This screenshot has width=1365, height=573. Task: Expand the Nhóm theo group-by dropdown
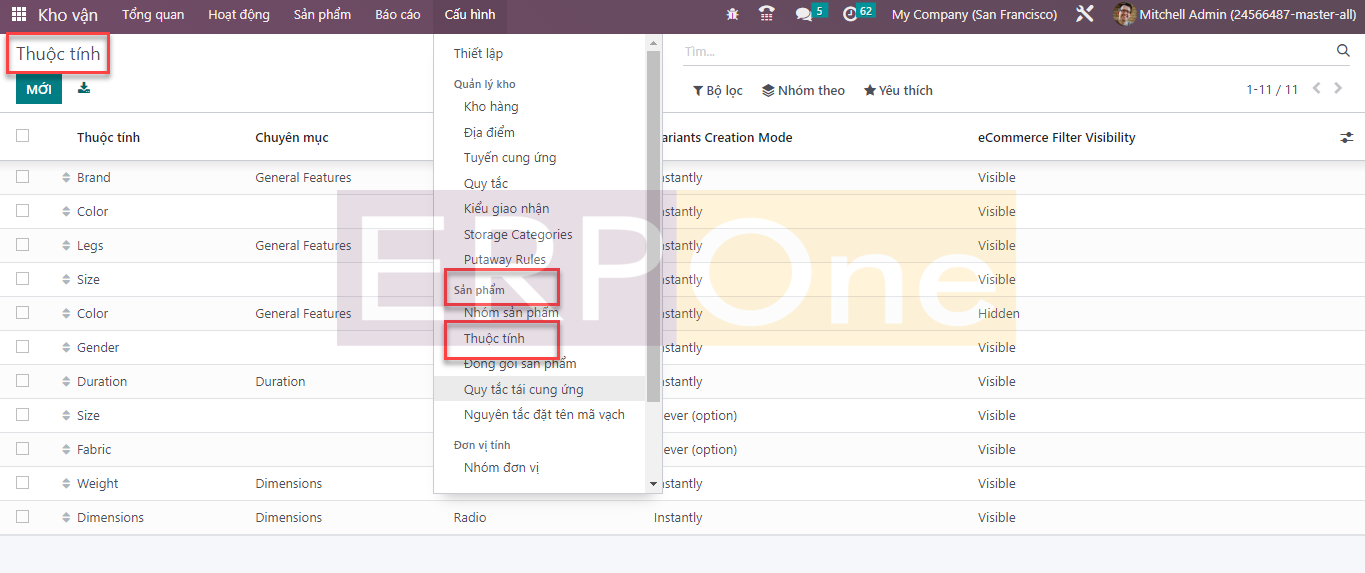[803, 90]
